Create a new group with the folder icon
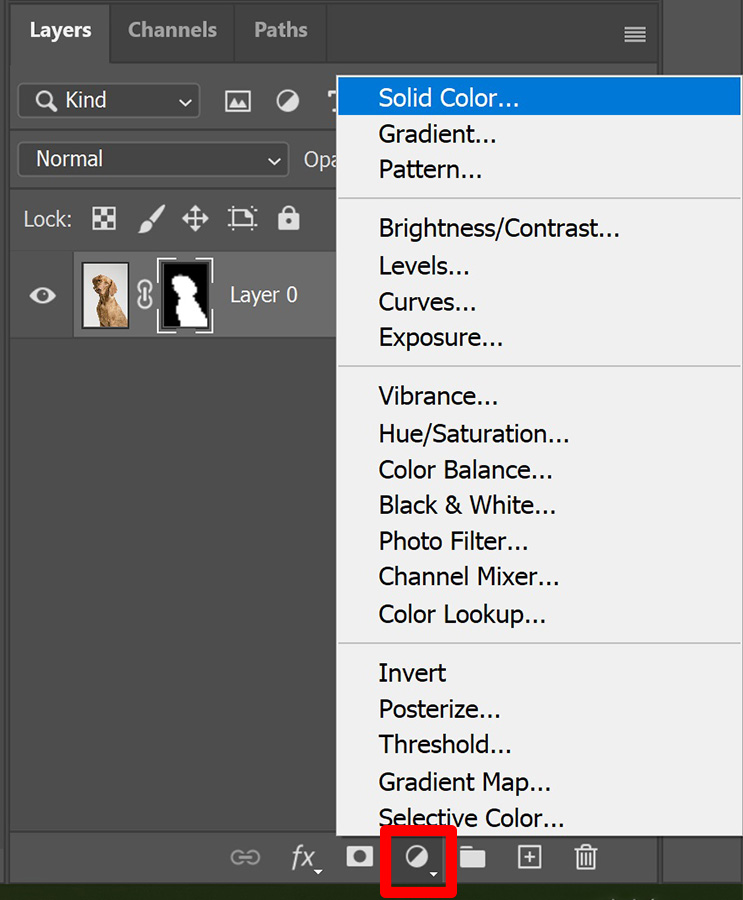Viewport: 743px width, 900px height. pos(473,858)
